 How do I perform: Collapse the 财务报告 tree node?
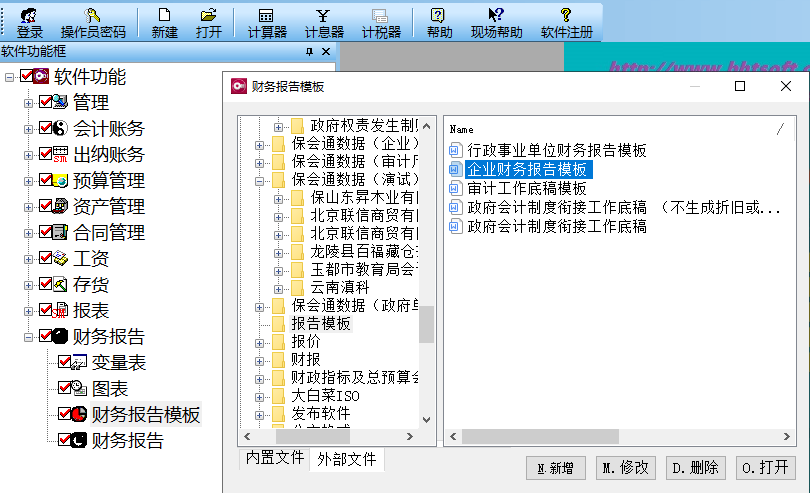(x=29, y=336)
